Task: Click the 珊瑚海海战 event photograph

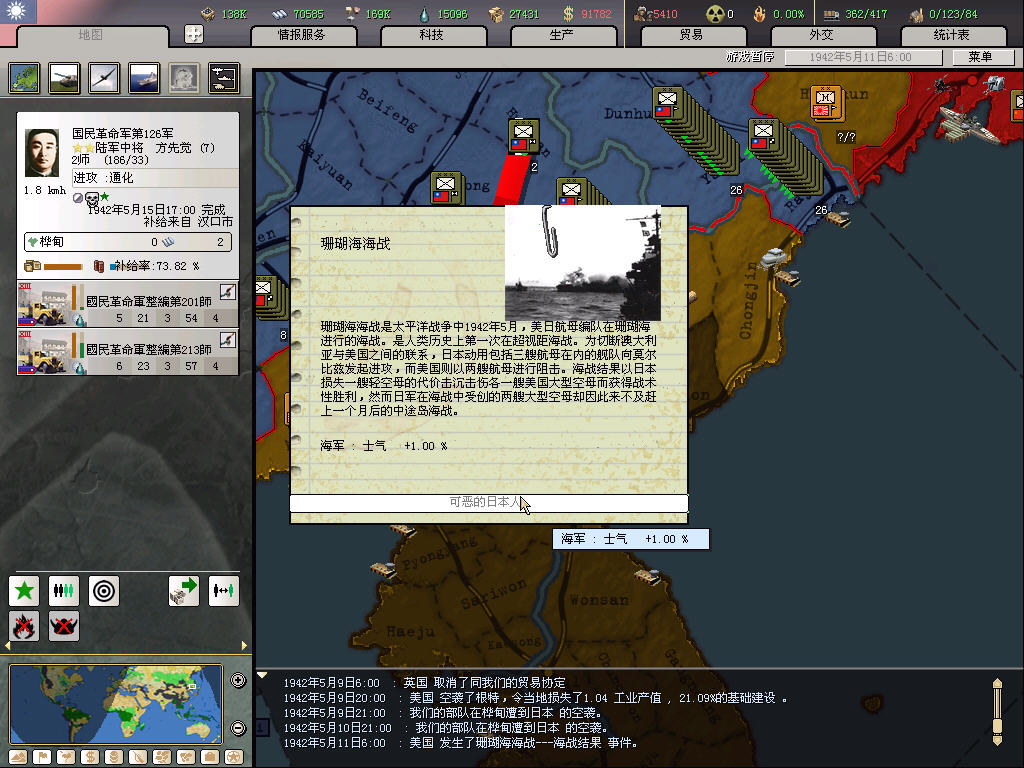Action: (583, 263)
